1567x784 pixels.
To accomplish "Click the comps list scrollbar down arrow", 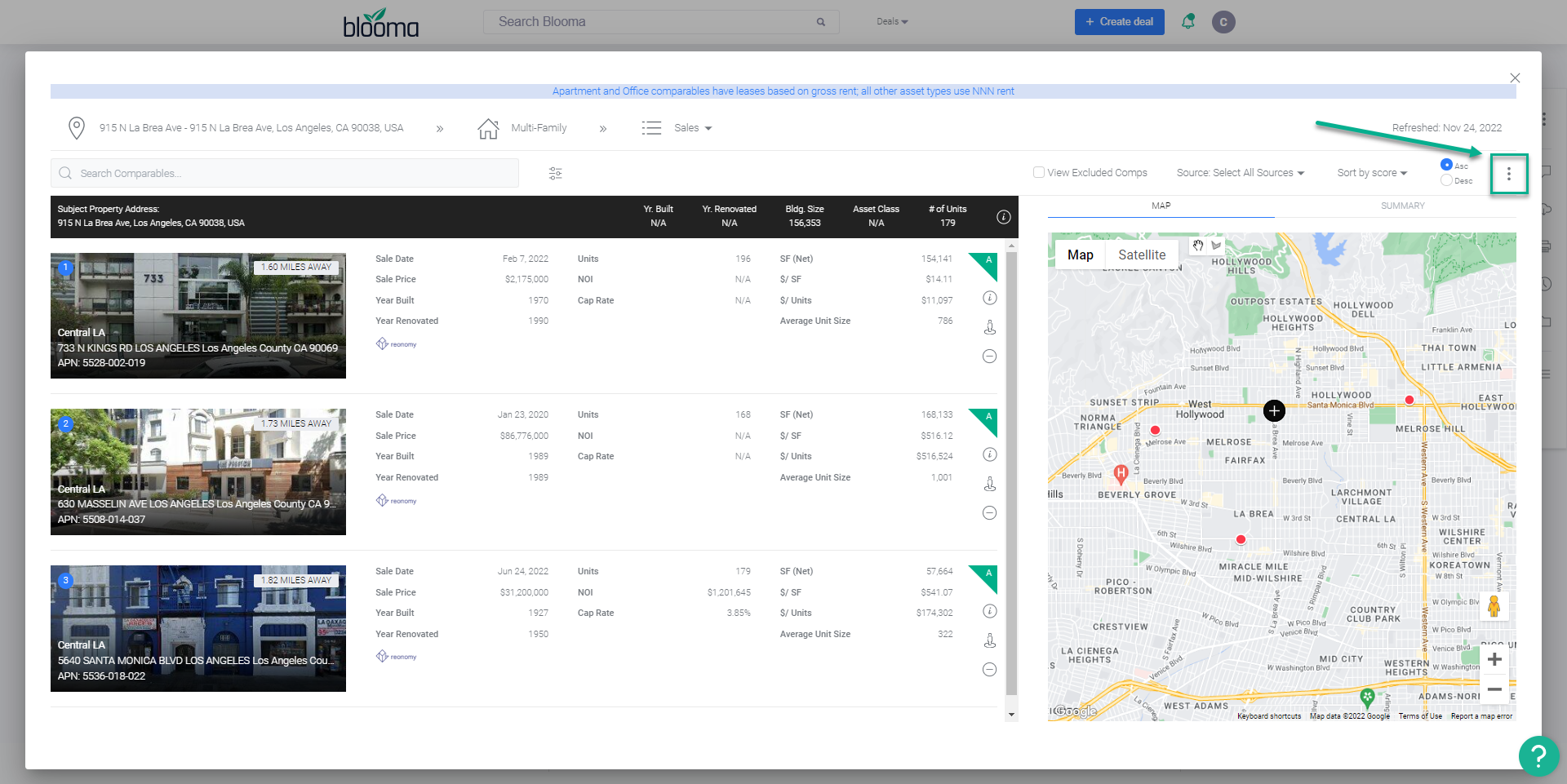I will 1012,715.
